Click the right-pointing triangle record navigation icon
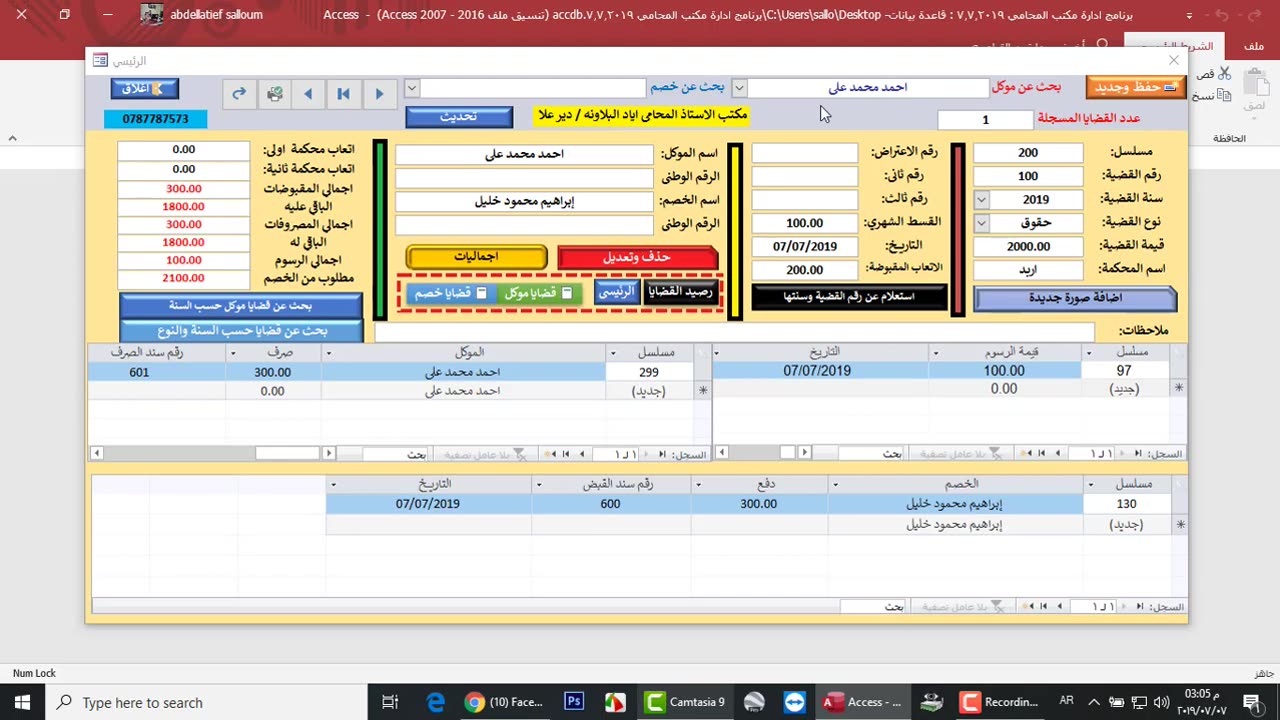Screen dimensions: 1280x720 click(x=379, y=93)
